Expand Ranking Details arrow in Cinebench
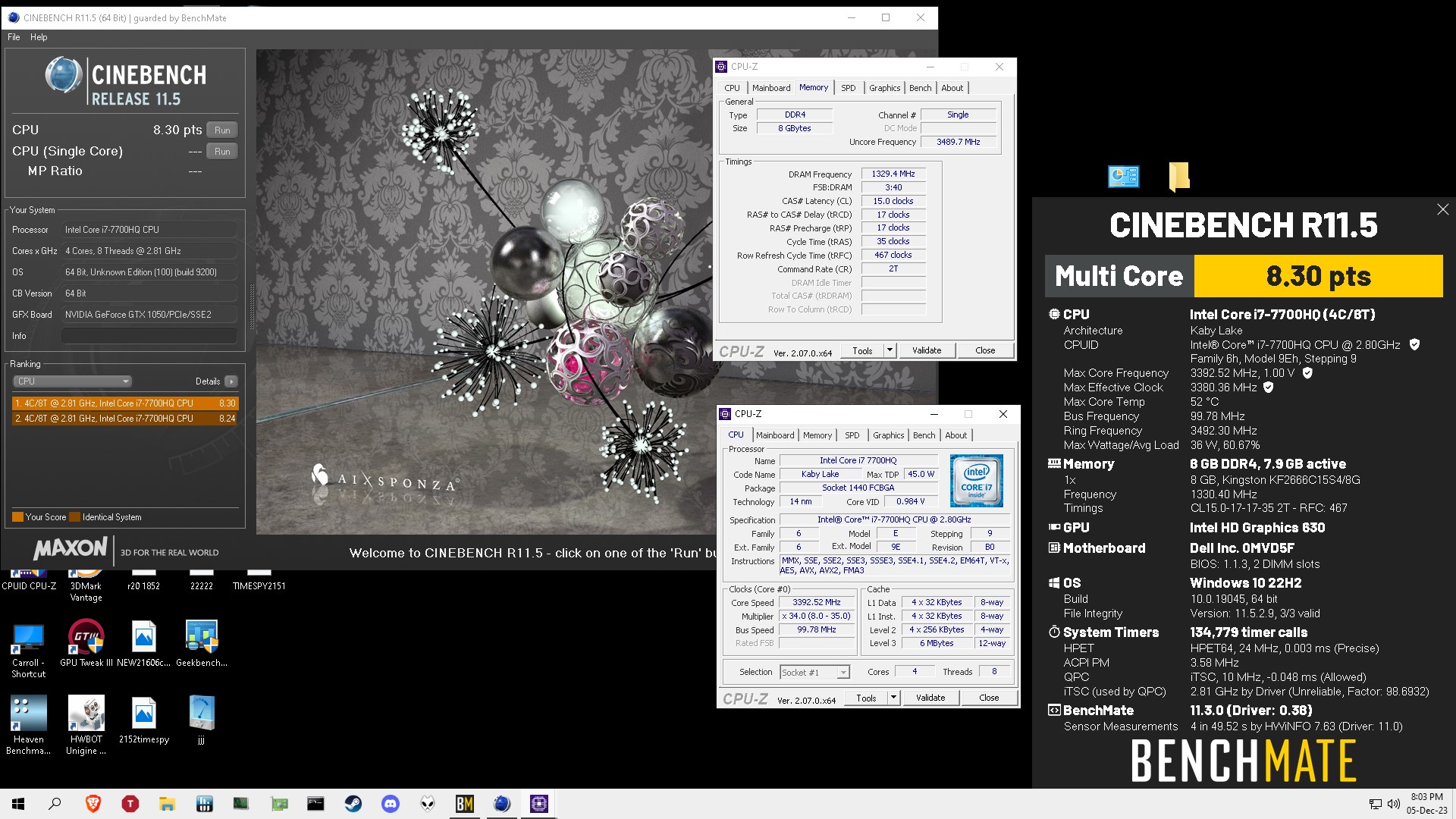This screenshot has height=819, width=1456. point(231,381)
